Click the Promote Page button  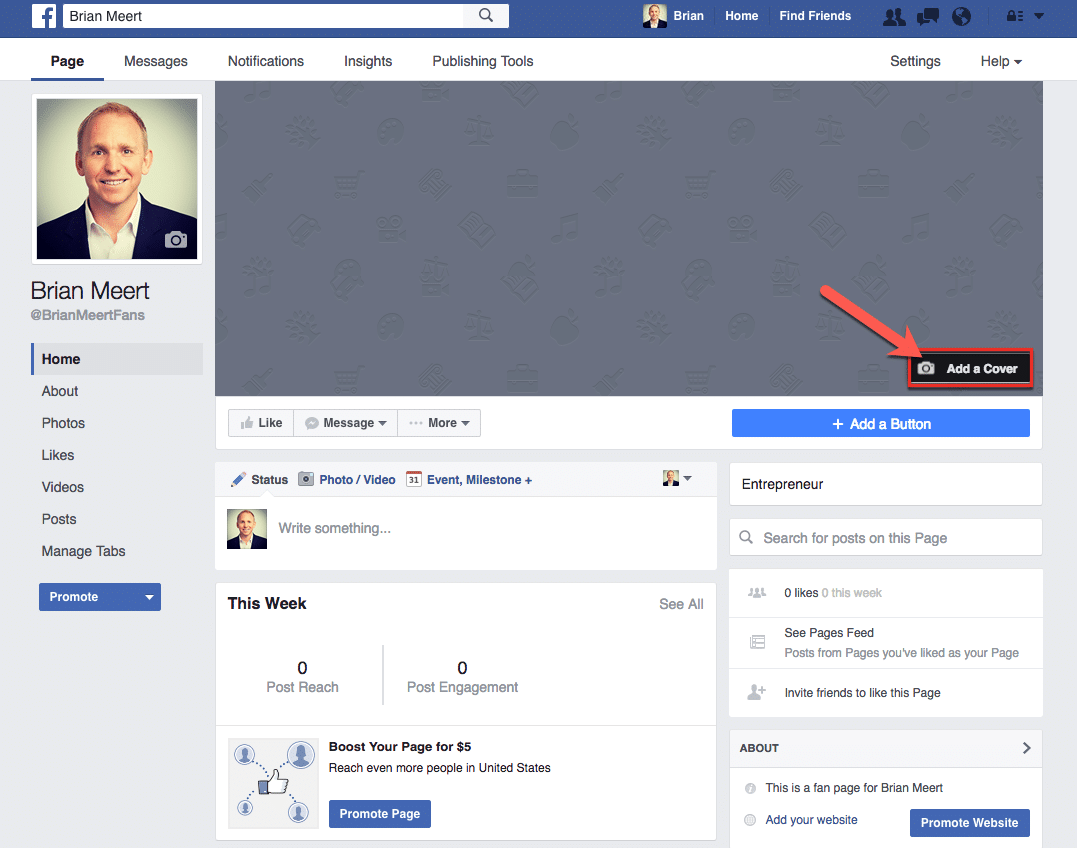point(380,814)
